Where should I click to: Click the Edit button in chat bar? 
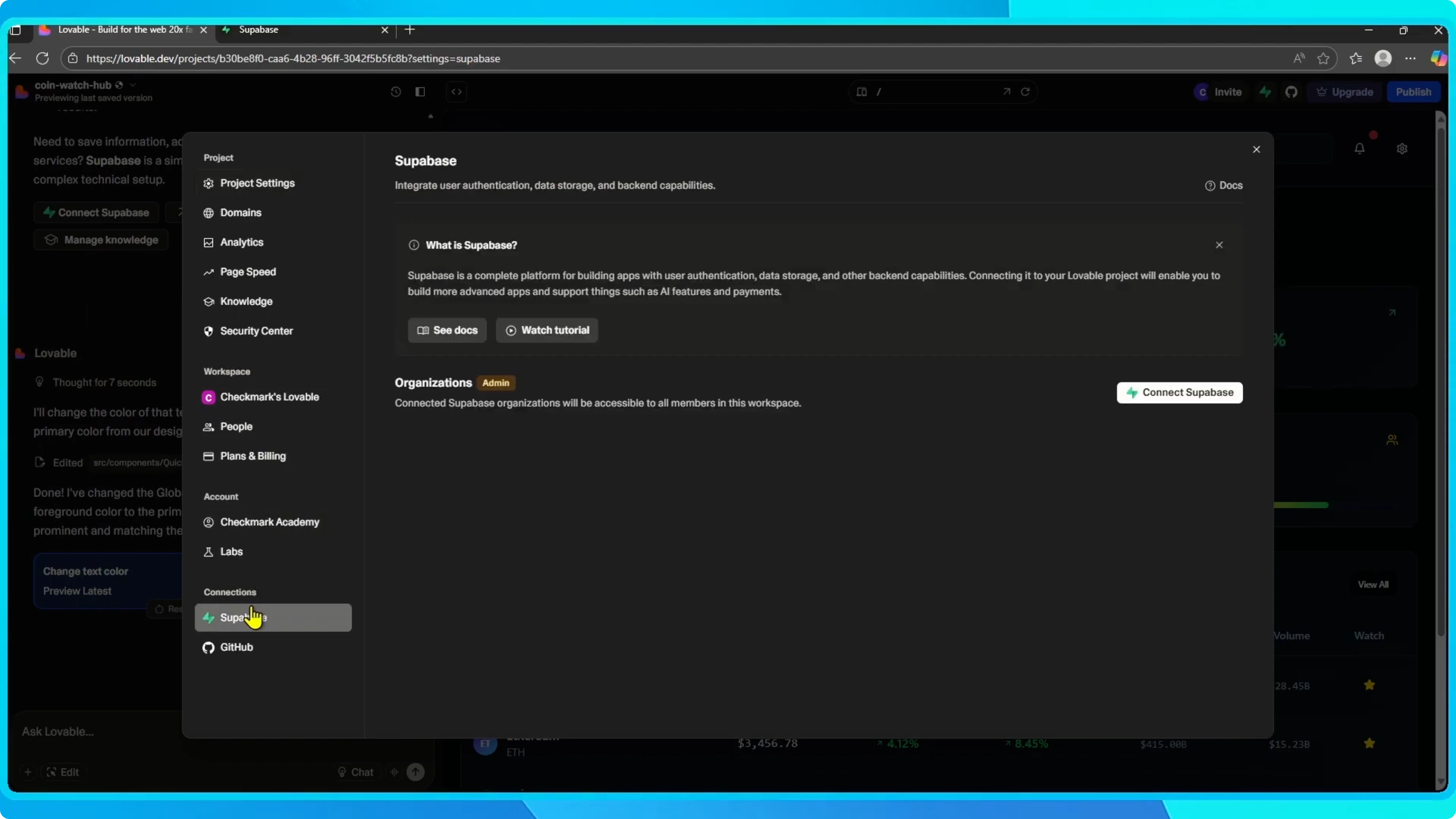[63, 772]
